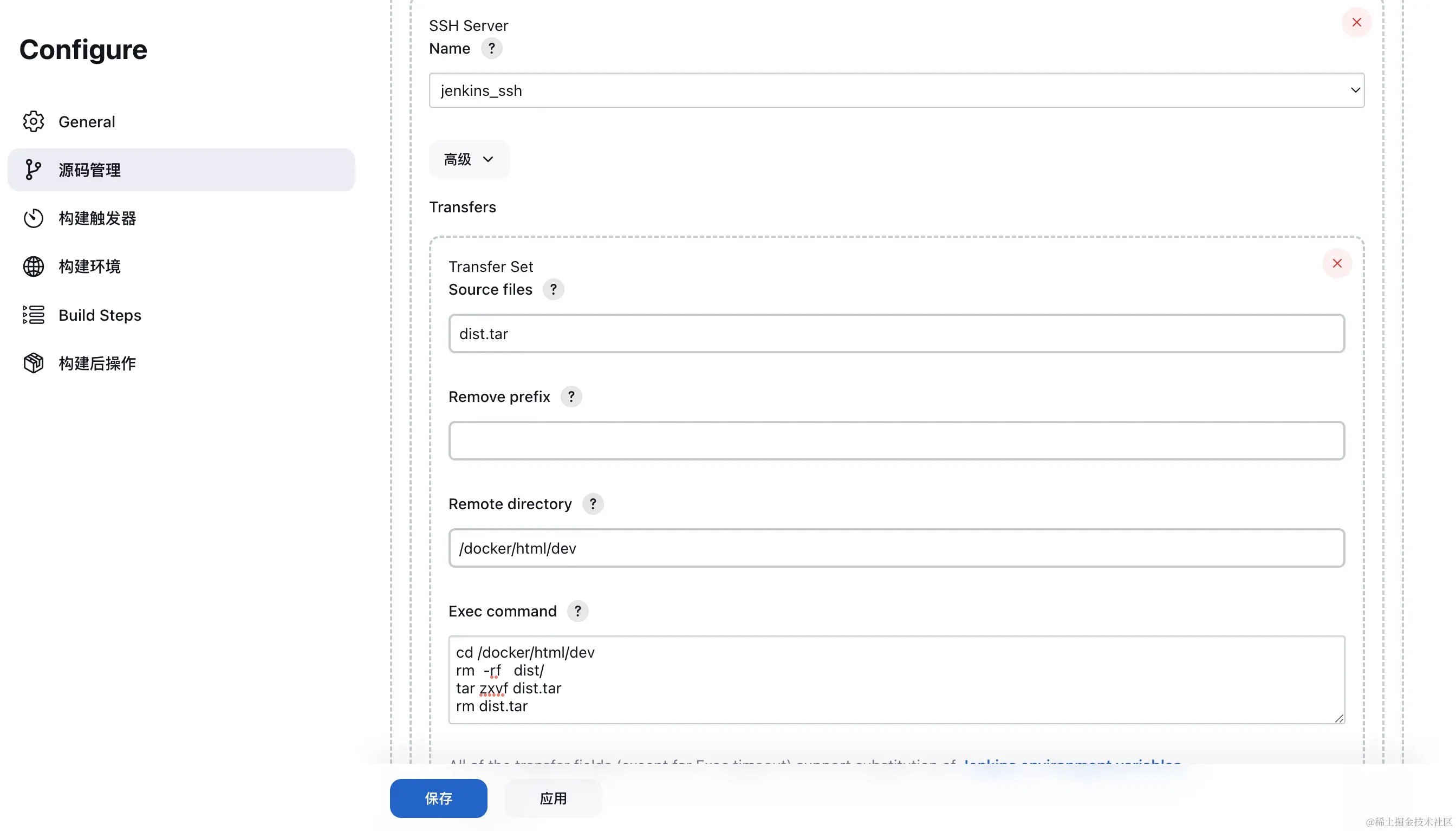The width and height of the screenshot is (1456, 831).
Task: Remove the Transfer Set block
Action: click(x=1337, y=263)
